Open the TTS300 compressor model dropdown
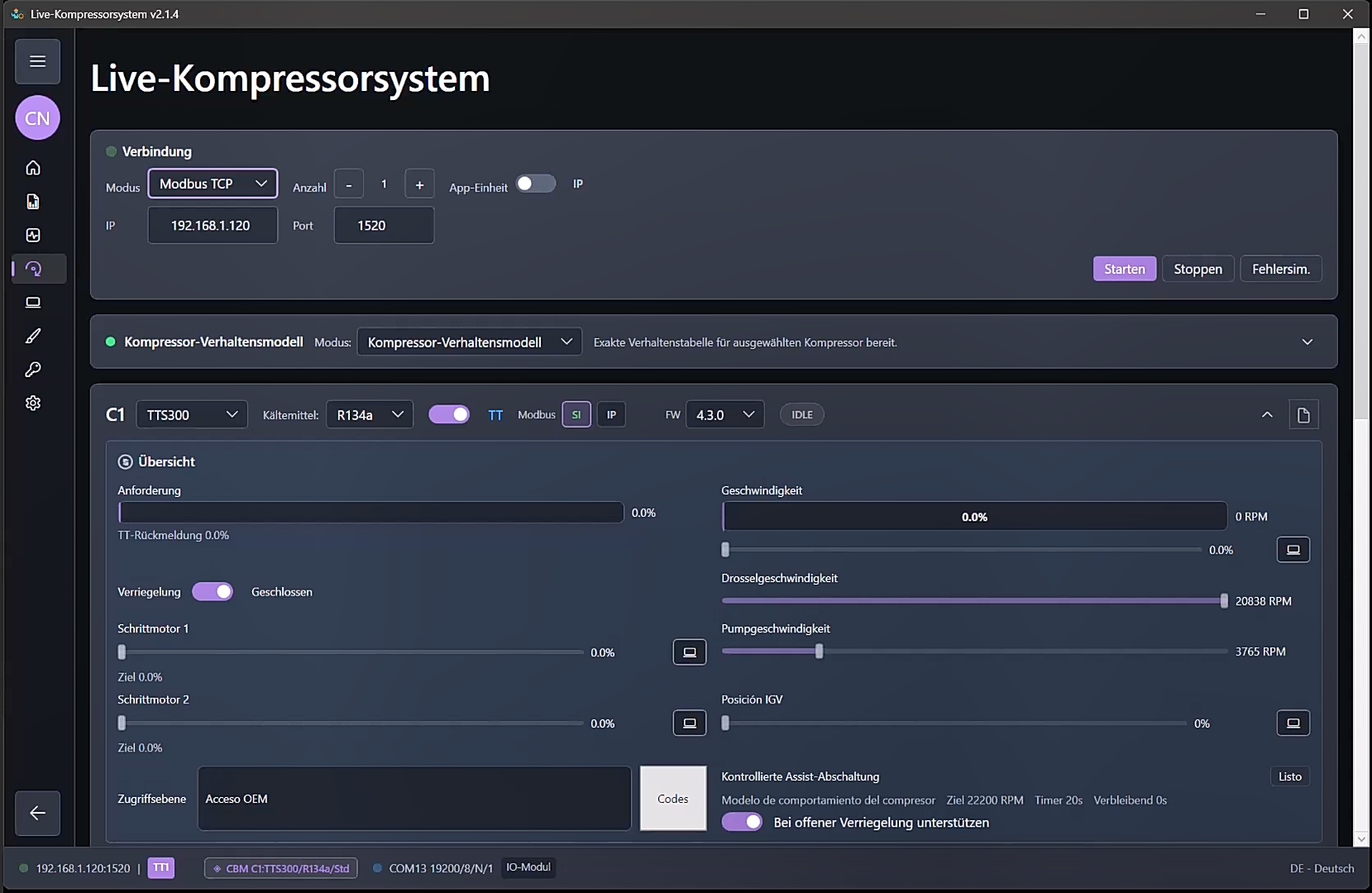1372x893 pixels. [x=192, y=415]
